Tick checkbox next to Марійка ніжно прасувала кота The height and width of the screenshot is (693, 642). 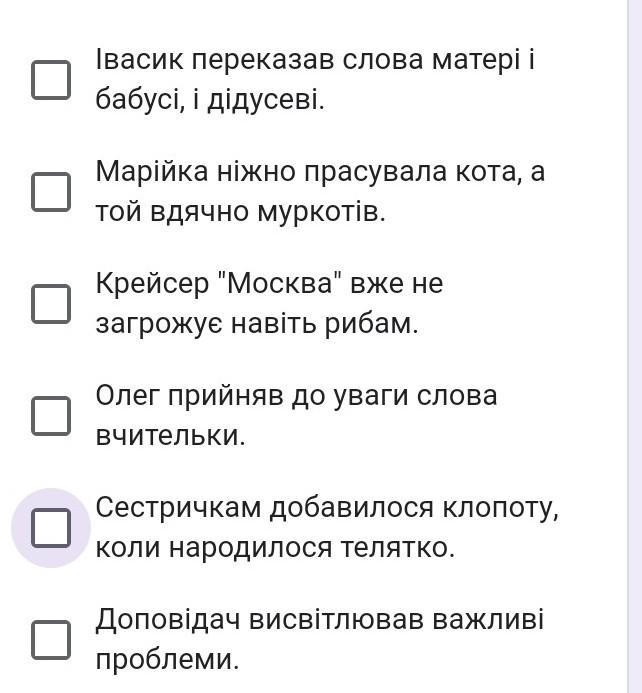[x=51, y=191]
